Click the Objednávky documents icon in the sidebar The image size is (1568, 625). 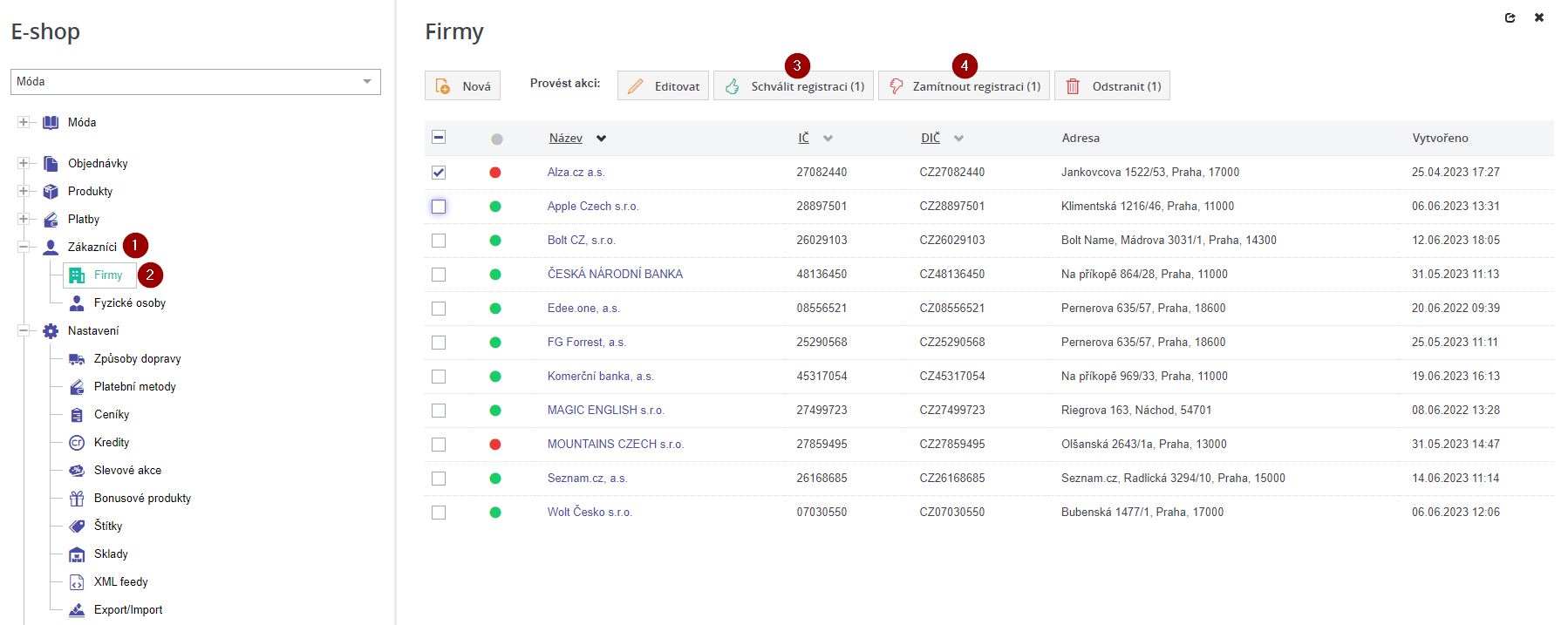51,163
